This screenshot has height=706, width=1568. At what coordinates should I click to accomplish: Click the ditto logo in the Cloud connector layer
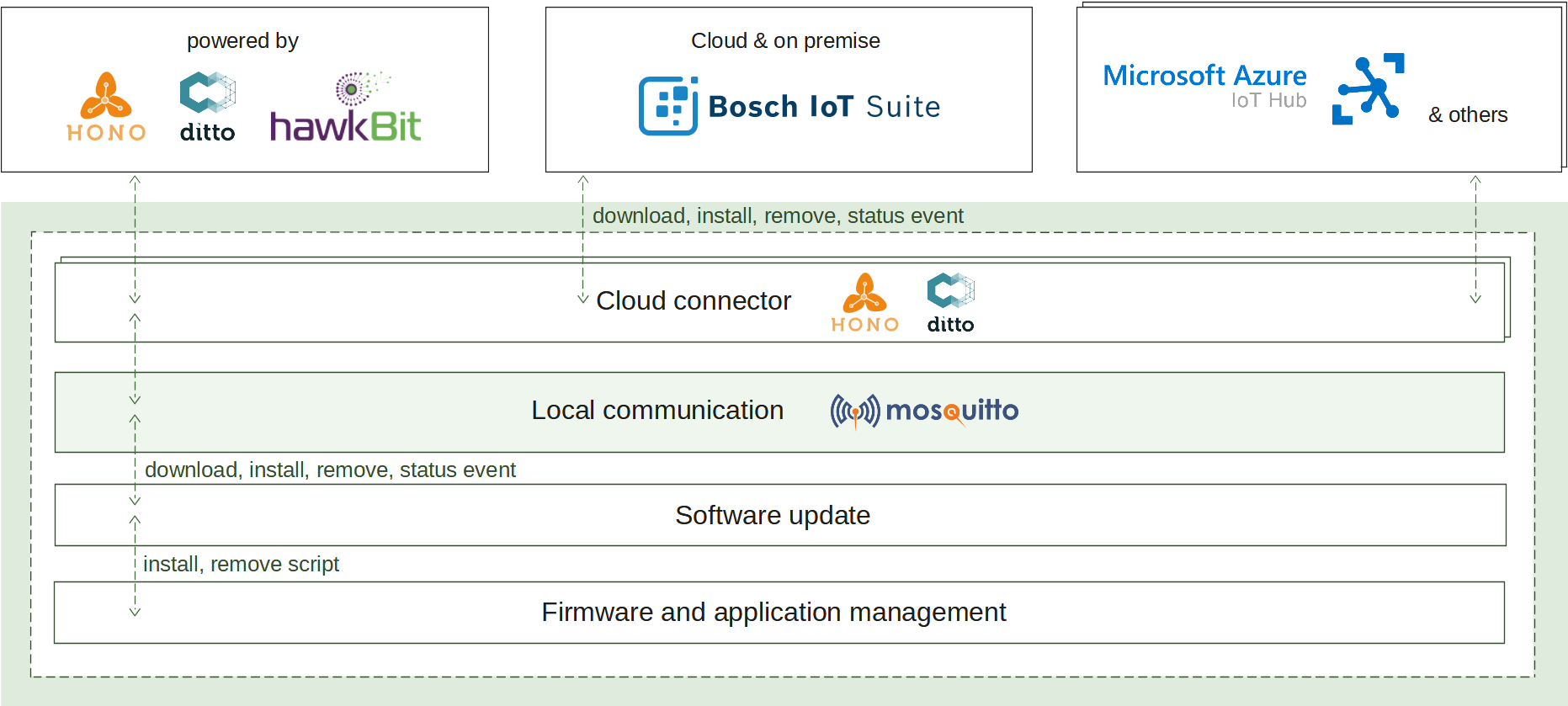[951, 303]
